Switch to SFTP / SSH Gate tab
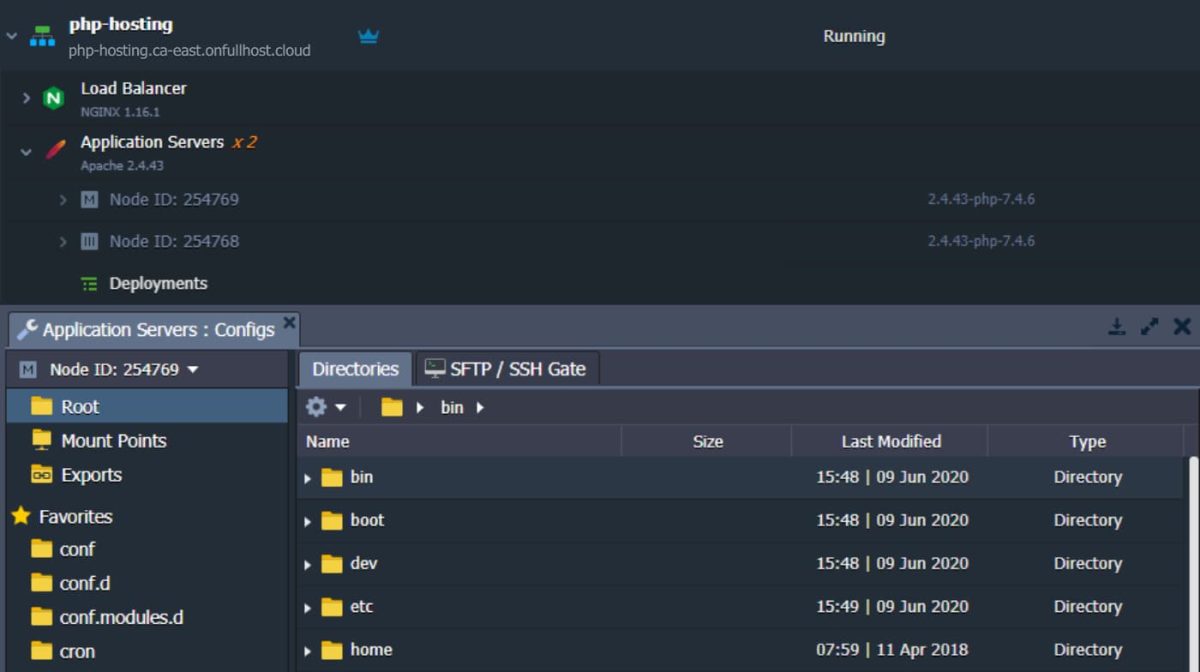 pyautogui.click(x=507, y=369)
